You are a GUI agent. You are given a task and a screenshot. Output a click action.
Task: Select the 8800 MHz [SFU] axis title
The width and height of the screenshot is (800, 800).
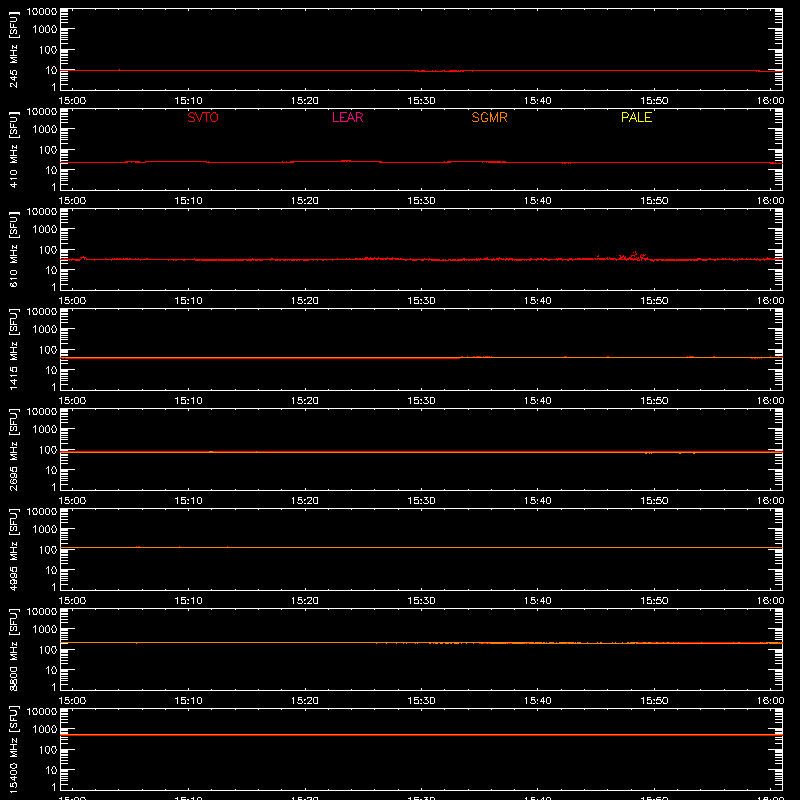click(13, 649)
